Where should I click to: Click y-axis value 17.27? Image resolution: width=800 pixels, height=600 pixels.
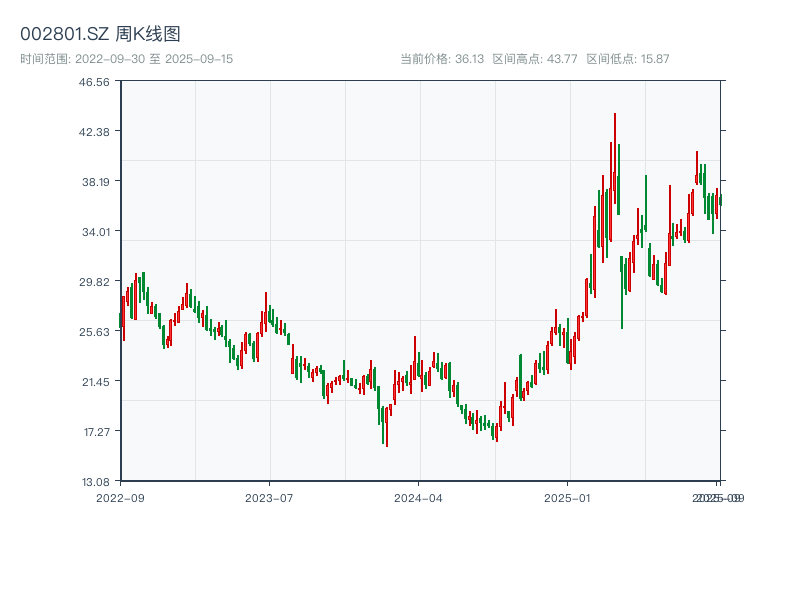(x=97, y=432)
